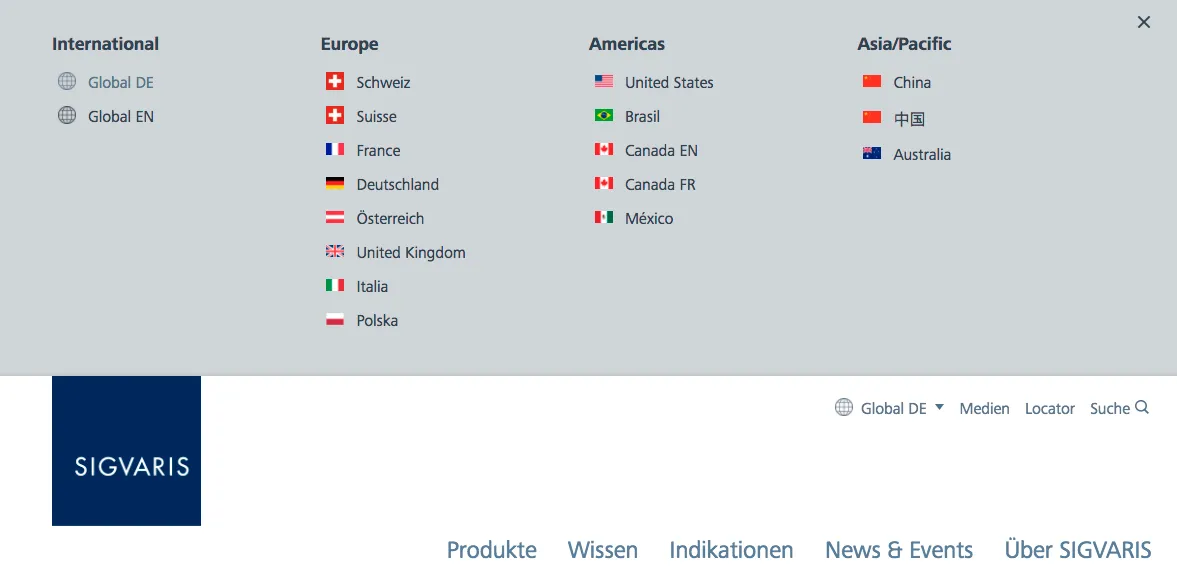Image resolution: width=1177 pixels, height=570 pixels.
Task: Choose the France country link
Action: point(378,150)
